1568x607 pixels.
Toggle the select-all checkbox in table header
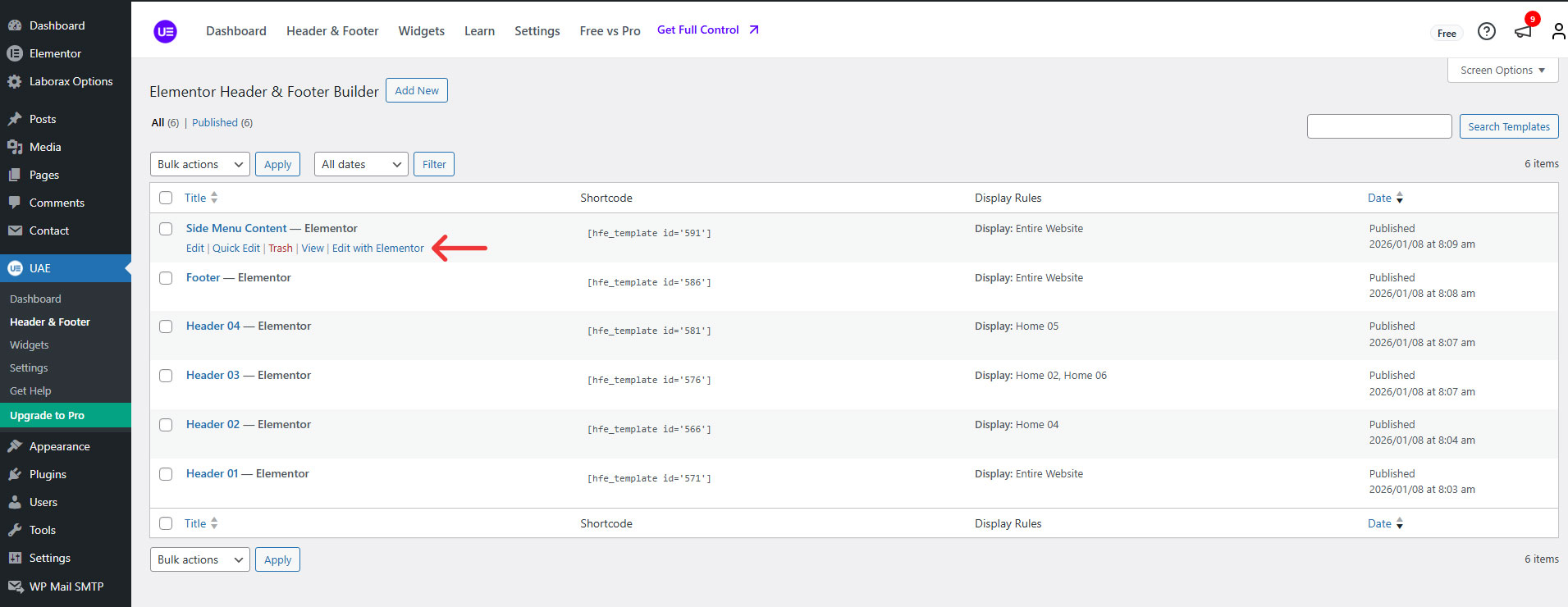click(x=166, y=198)
